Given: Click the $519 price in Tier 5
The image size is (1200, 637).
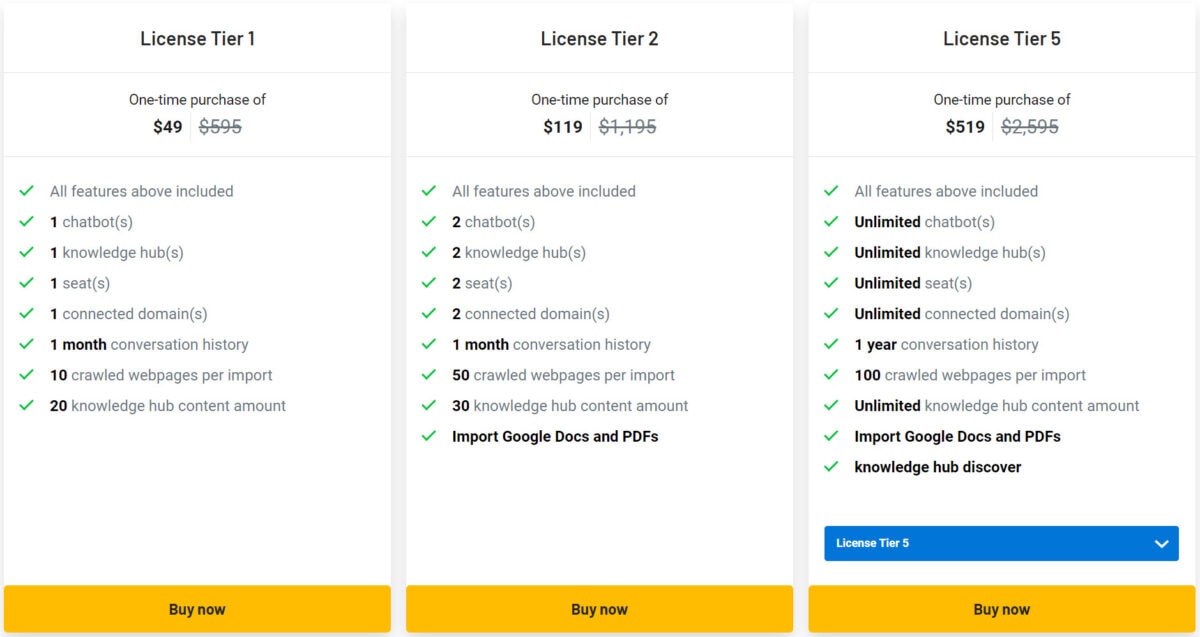Looking at the screenshot, I should tap(965, 127).
